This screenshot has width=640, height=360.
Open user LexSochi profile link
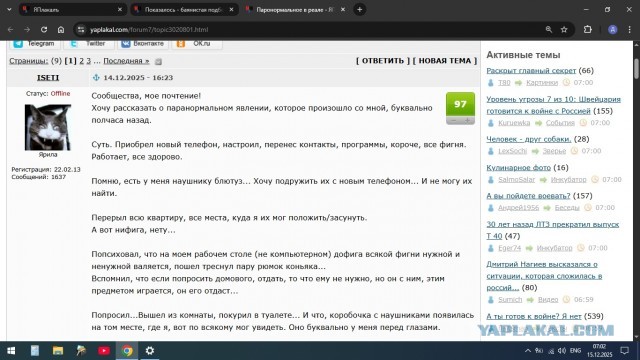[513, 151]
